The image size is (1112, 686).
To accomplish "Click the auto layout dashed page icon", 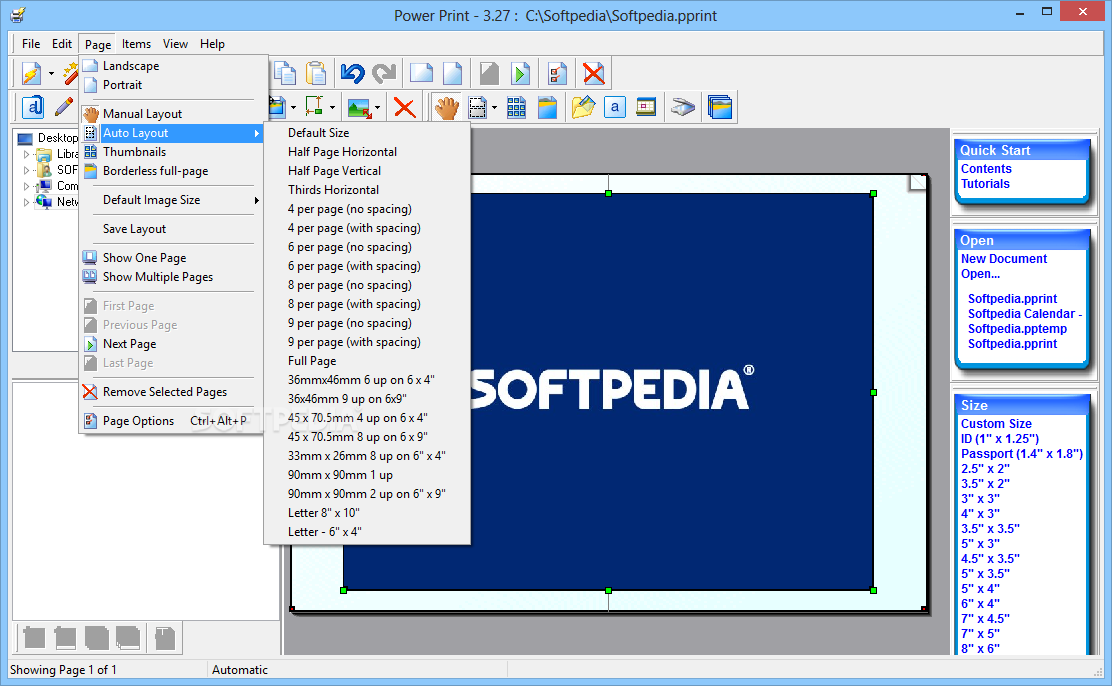I will (478, 108).
